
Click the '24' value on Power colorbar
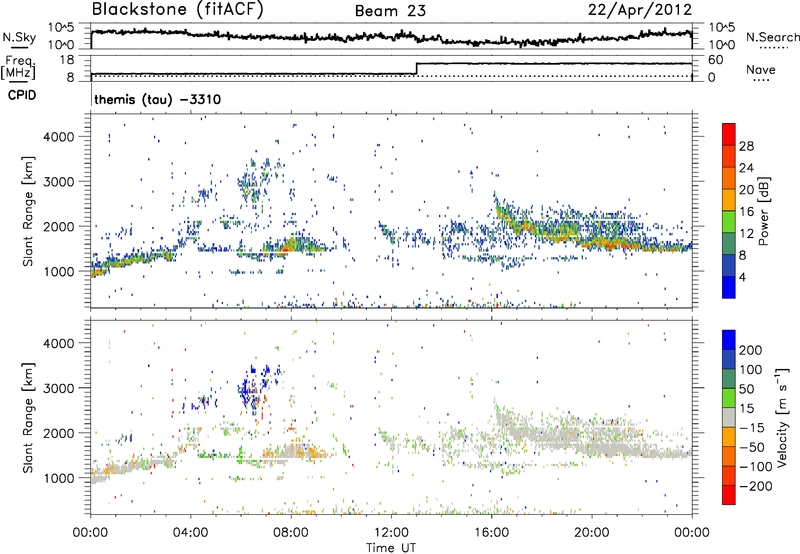coord(746,168)
